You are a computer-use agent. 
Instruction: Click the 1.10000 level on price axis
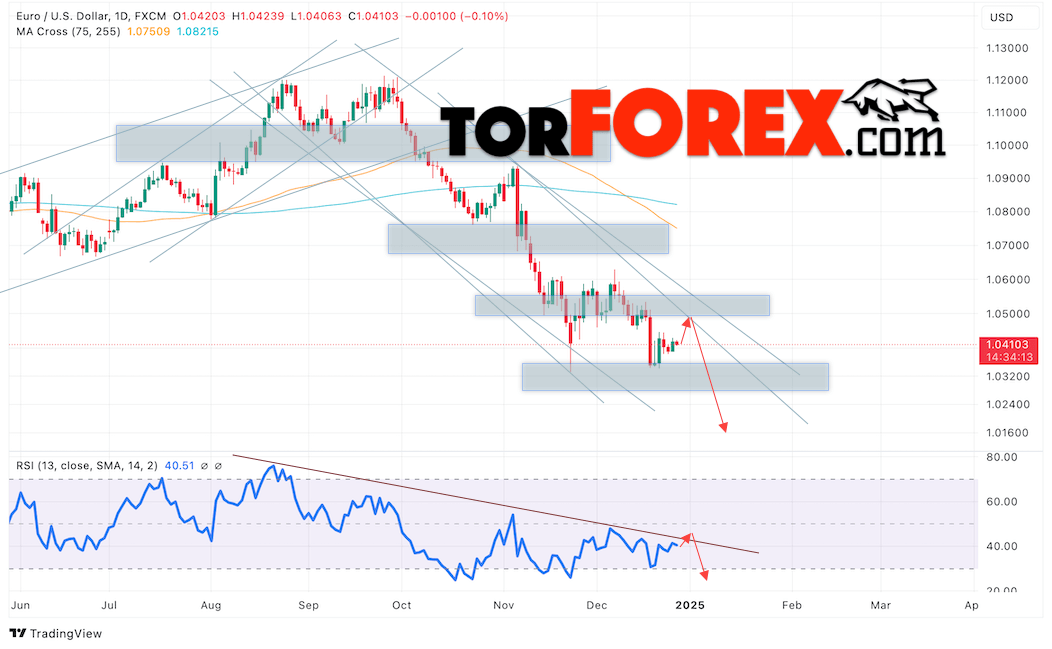[1005, 145]
